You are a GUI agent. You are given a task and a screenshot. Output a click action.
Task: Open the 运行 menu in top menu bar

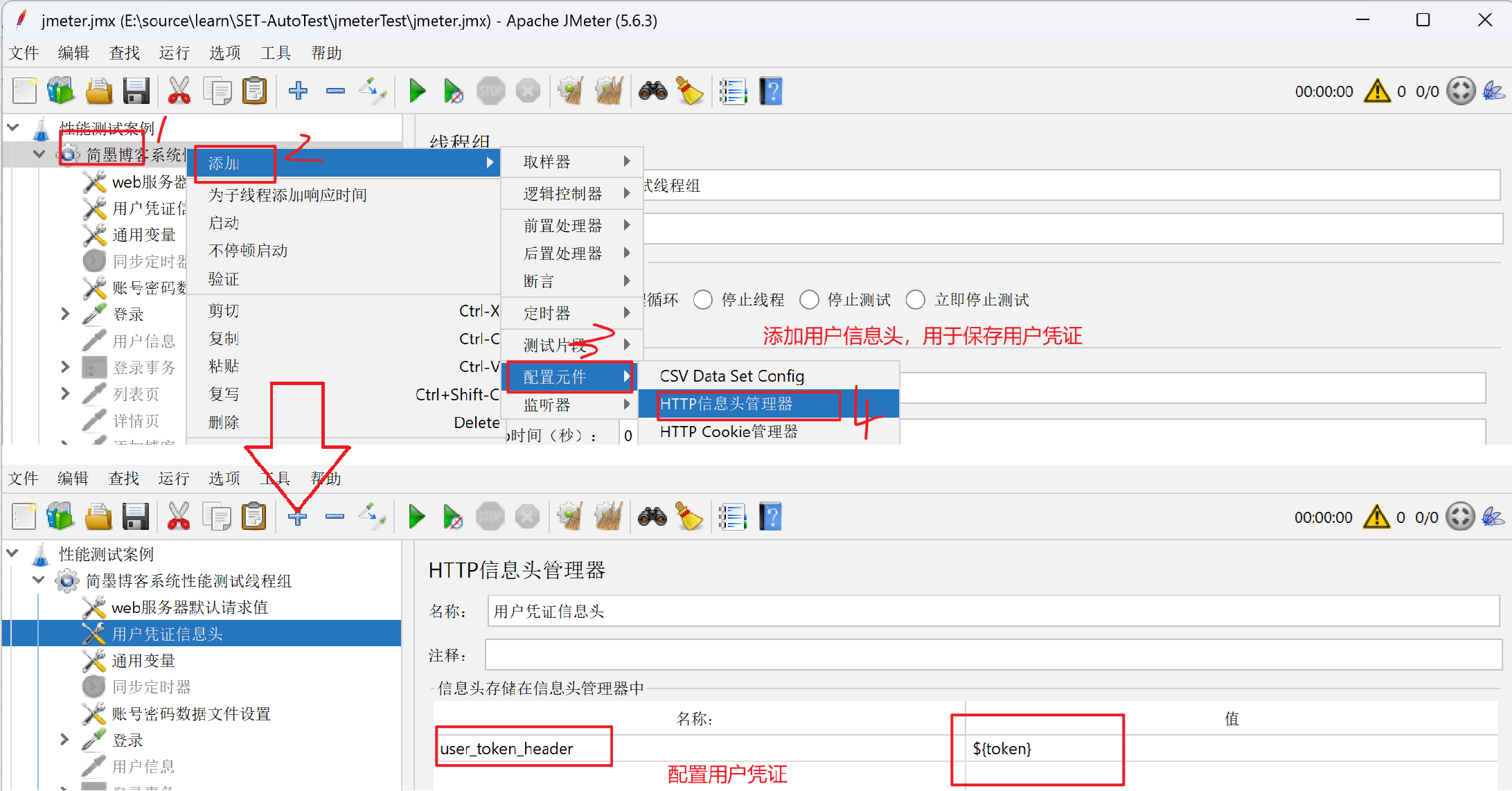[x=174, y=53]
